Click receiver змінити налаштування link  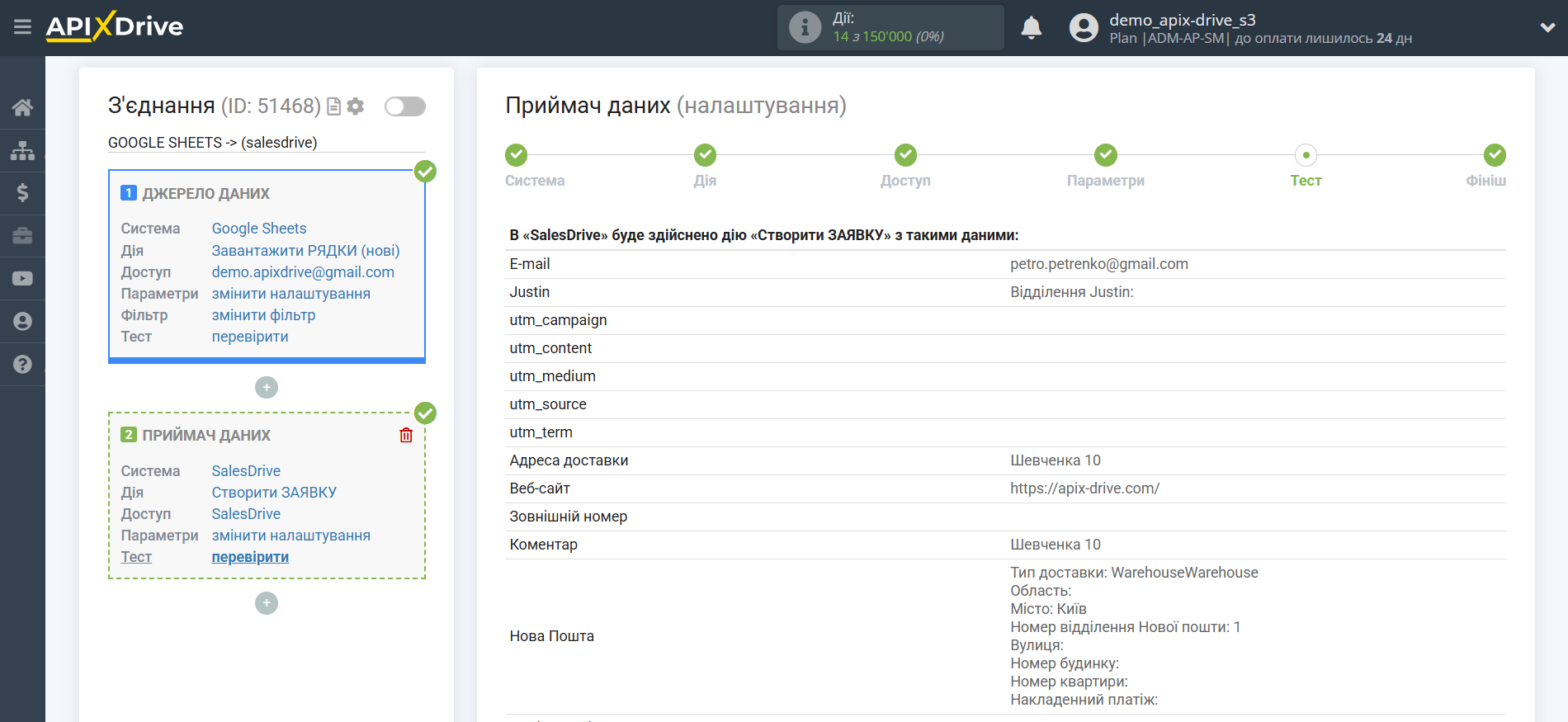[290, 535]
